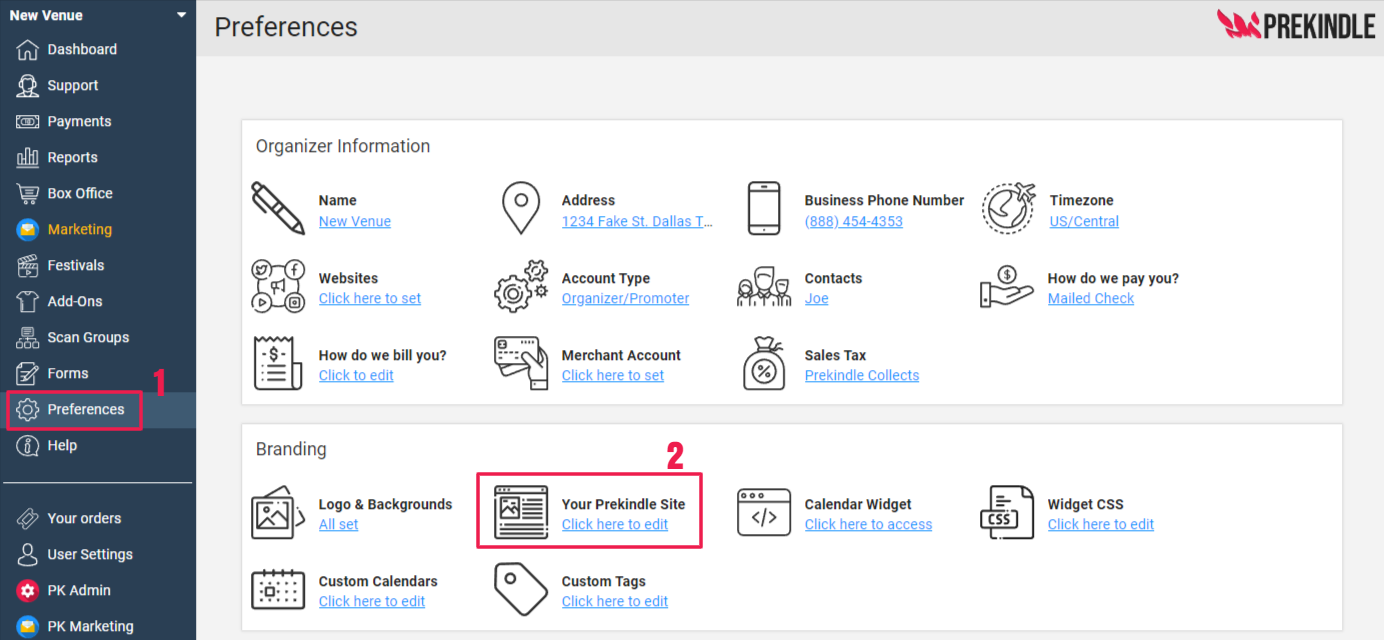Viewport: 1384px width, 640px height.
Task: Click the smartphone Business Phone icon
Action: tap(764, 208)
